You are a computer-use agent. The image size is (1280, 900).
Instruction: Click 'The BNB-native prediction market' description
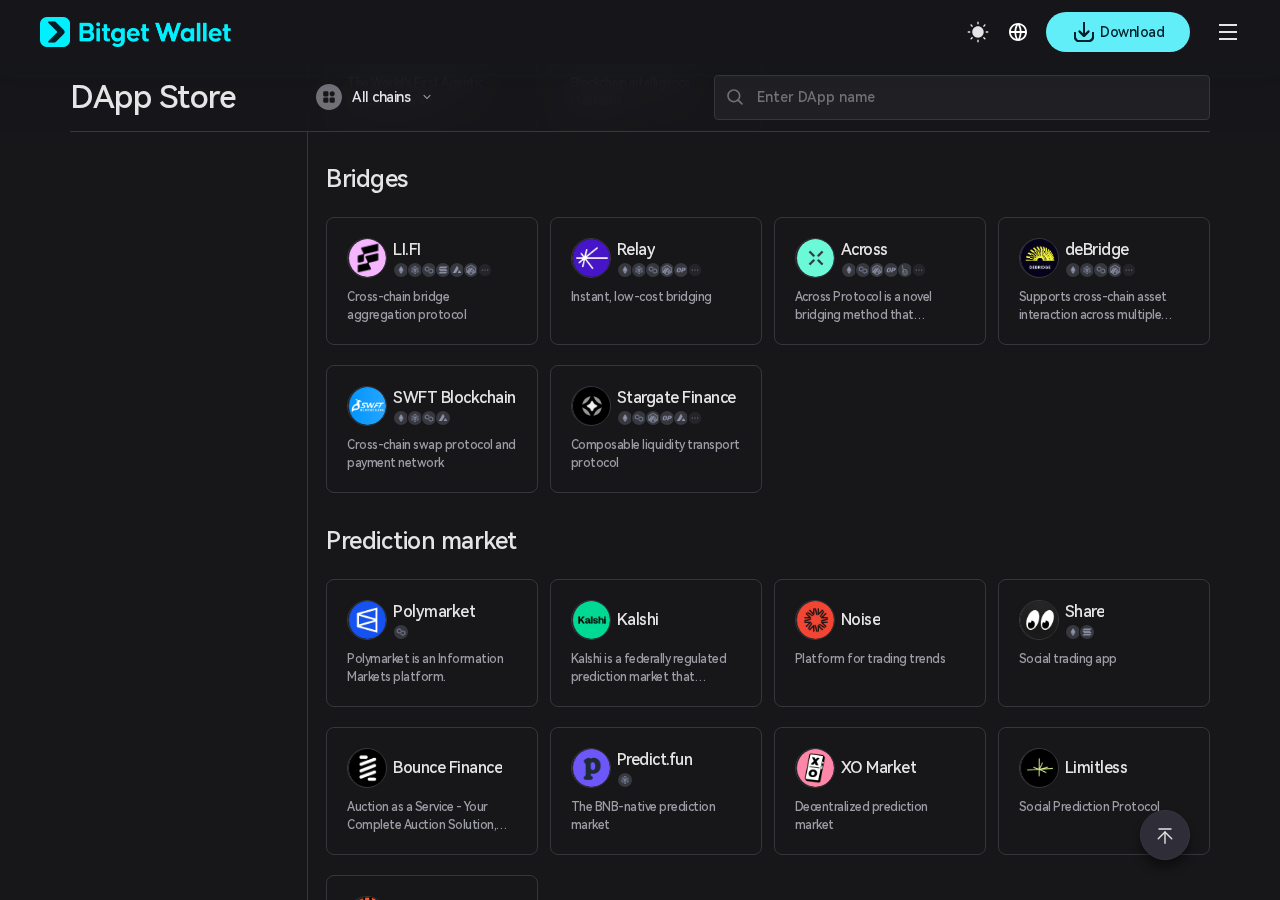tap(643, 815)
